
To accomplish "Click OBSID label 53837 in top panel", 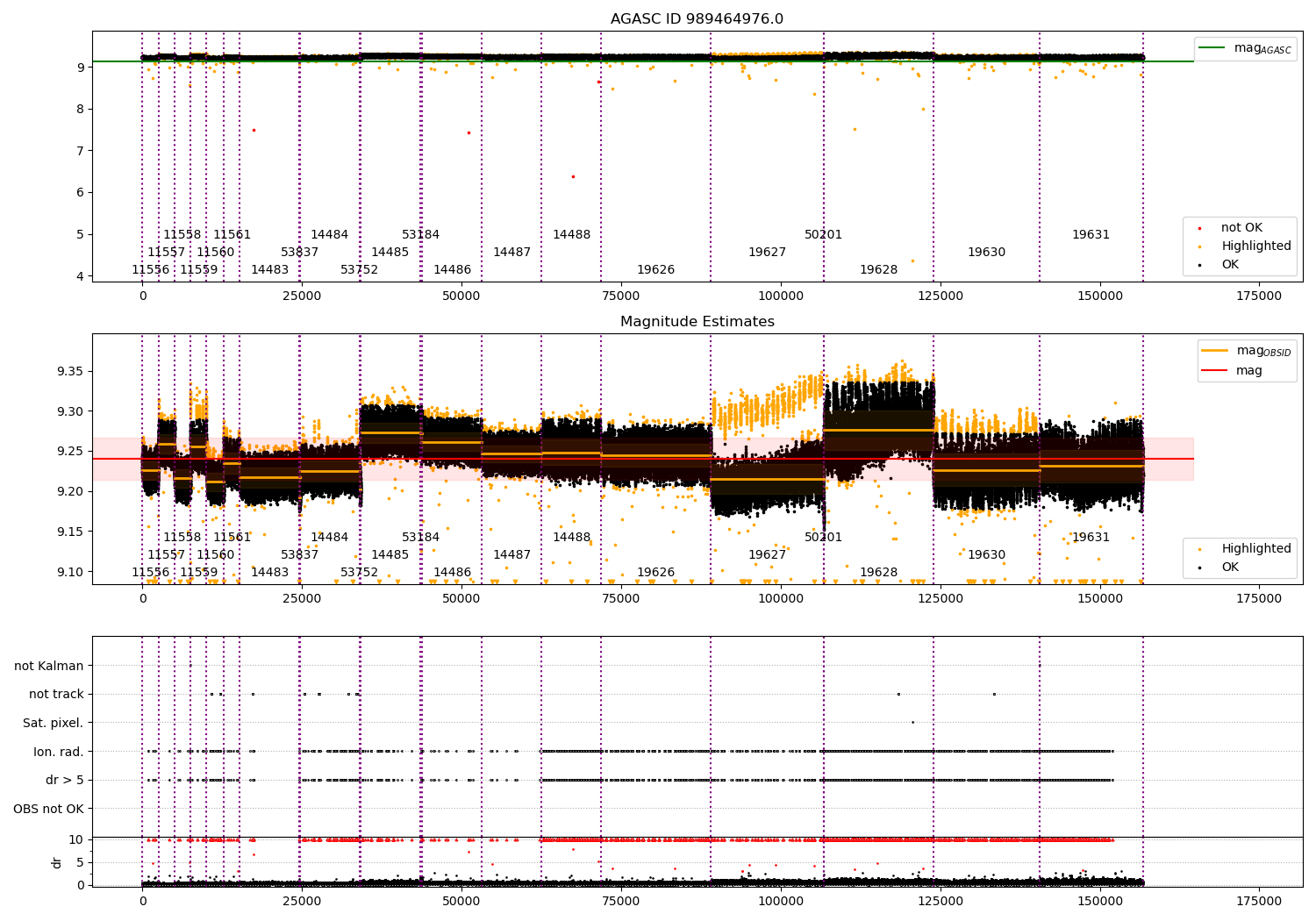I will click(x=300, y=253).
